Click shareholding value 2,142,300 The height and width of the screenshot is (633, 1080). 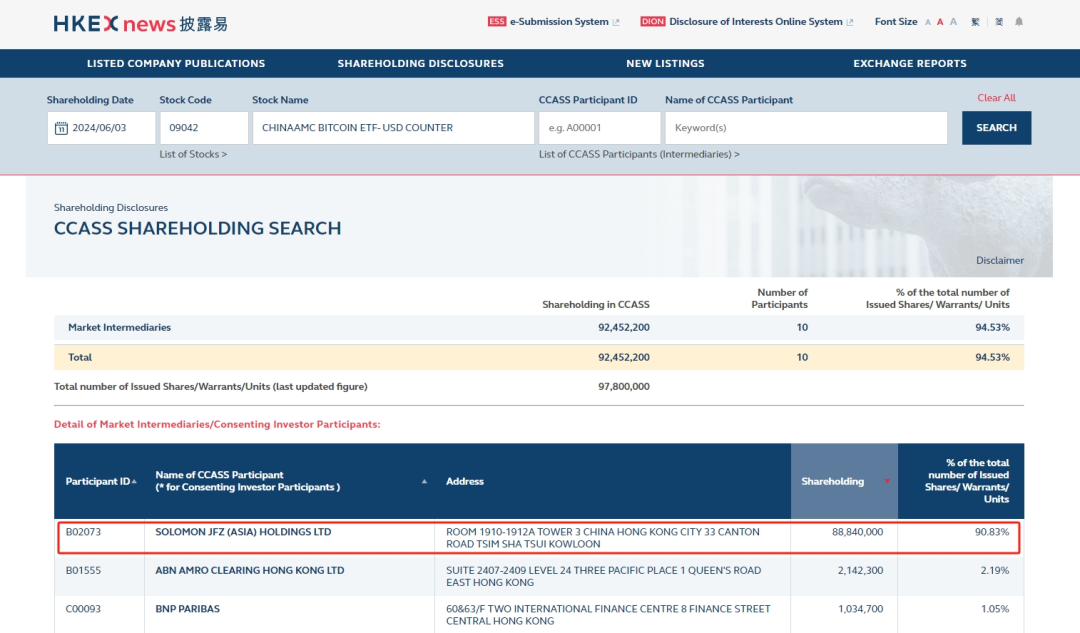[x=860, y=570]
